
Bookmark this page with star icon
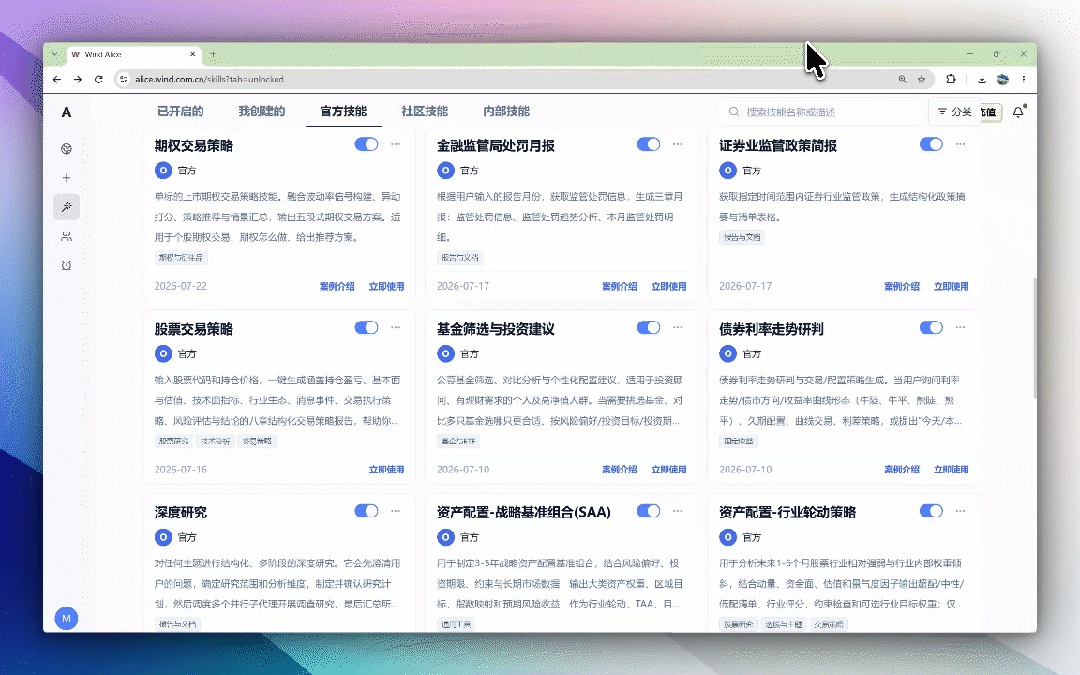922,79
